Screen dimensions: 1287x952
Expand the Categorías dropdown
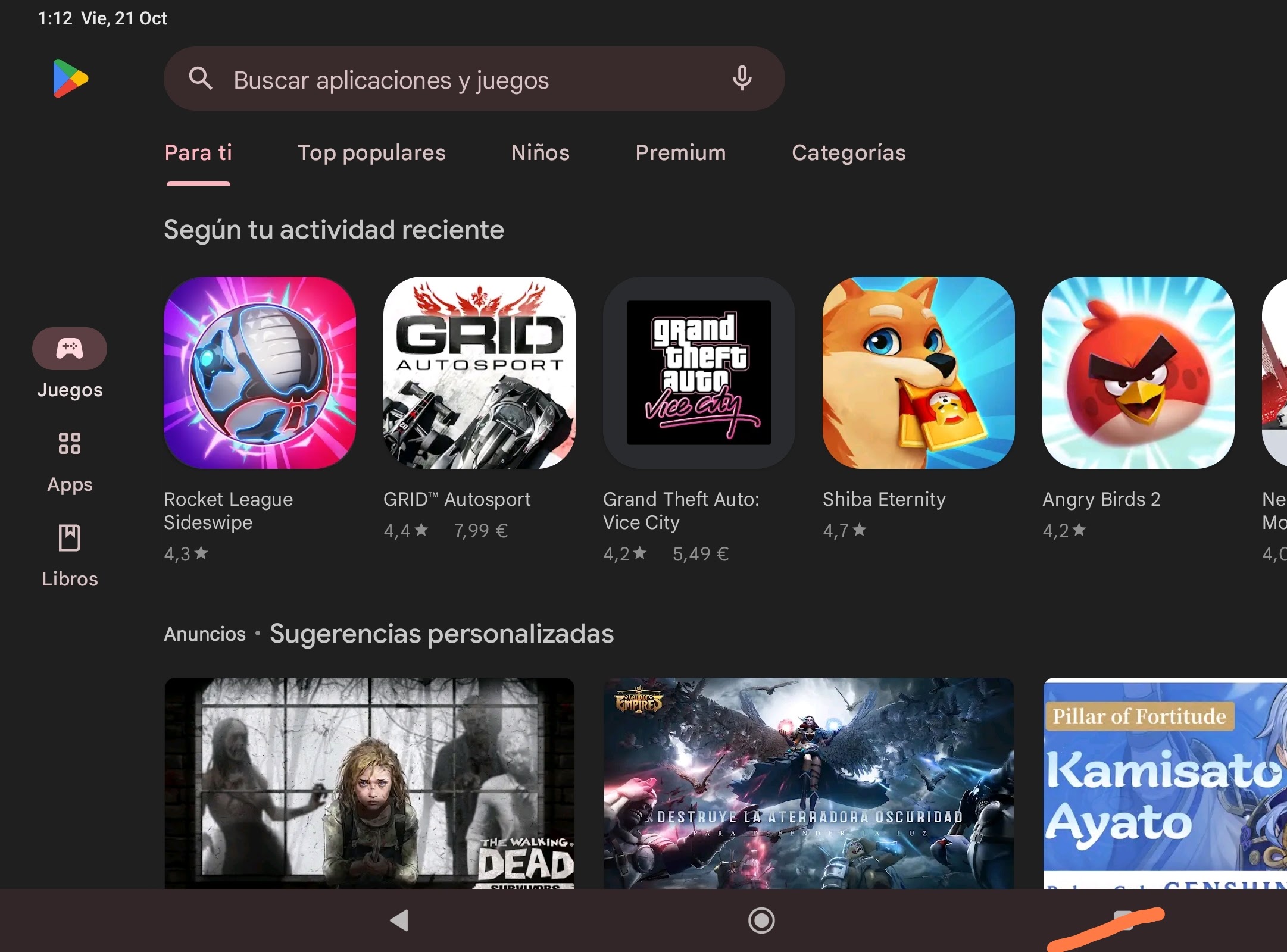coord(848,153)
